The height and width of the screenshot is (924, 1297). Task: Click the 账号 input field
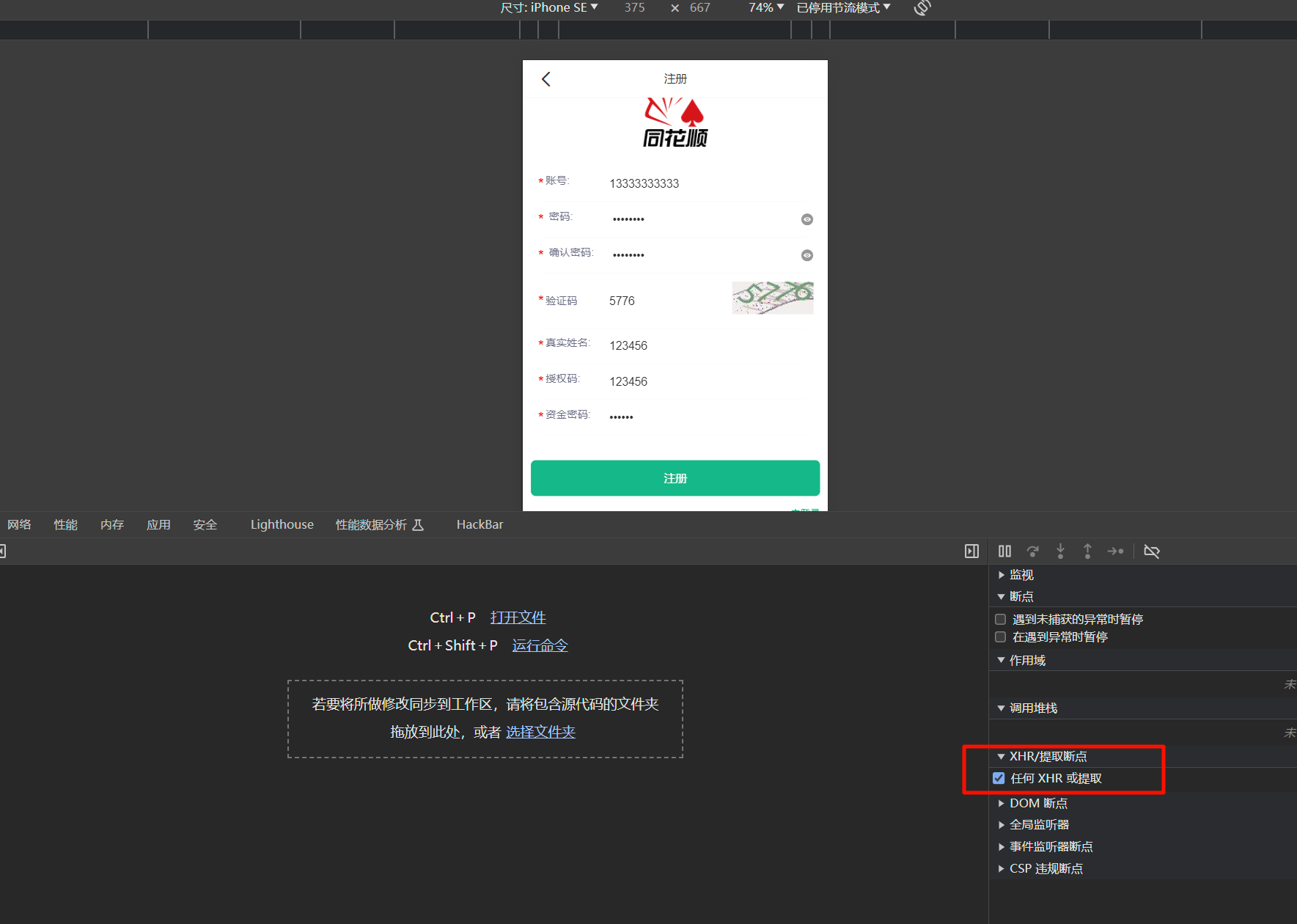(708, 183)
